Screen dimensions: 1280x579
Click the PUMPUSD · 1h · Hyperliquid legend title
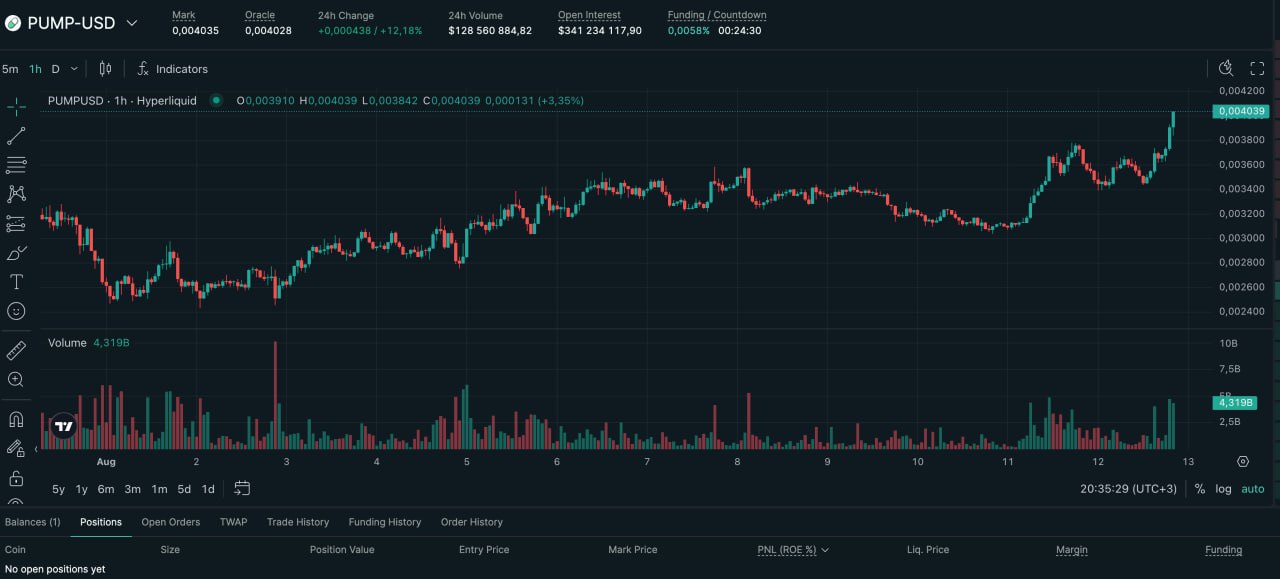pyautogui.click(x=122, y=101)
